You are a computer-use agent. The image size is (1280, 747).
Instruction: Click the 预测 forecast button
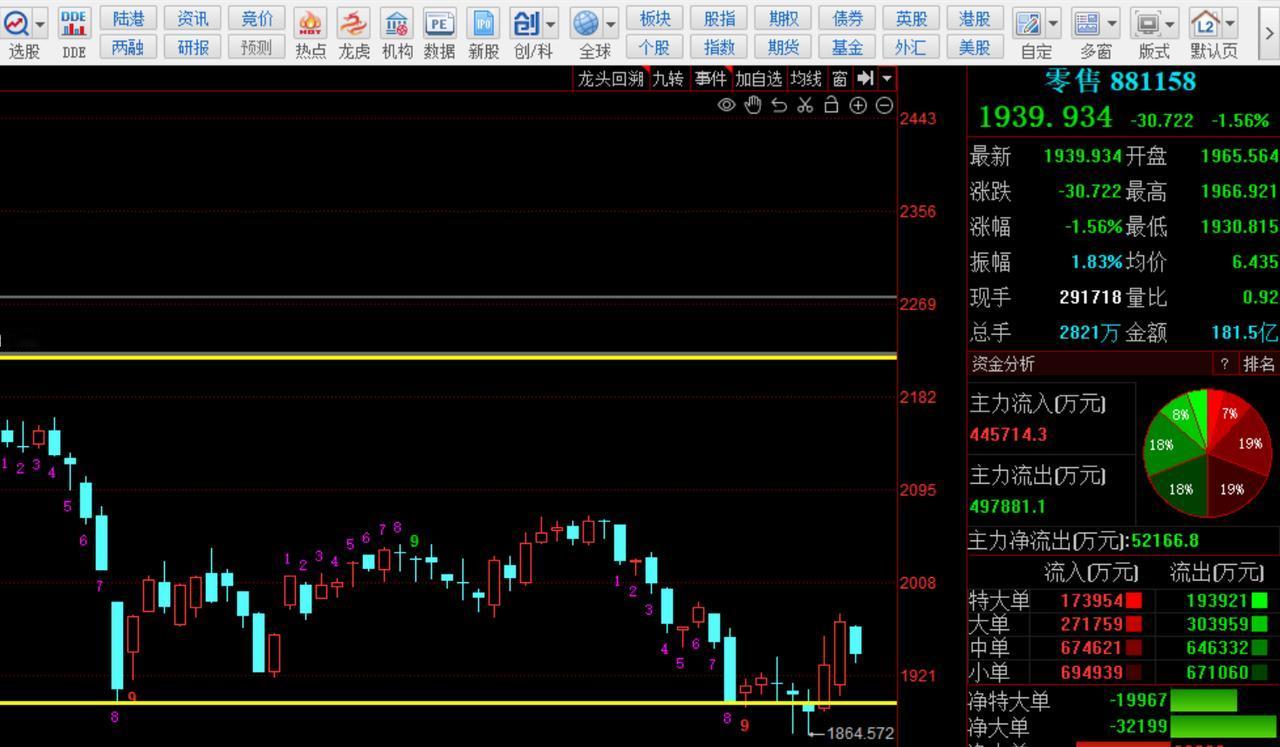[257, 47]
